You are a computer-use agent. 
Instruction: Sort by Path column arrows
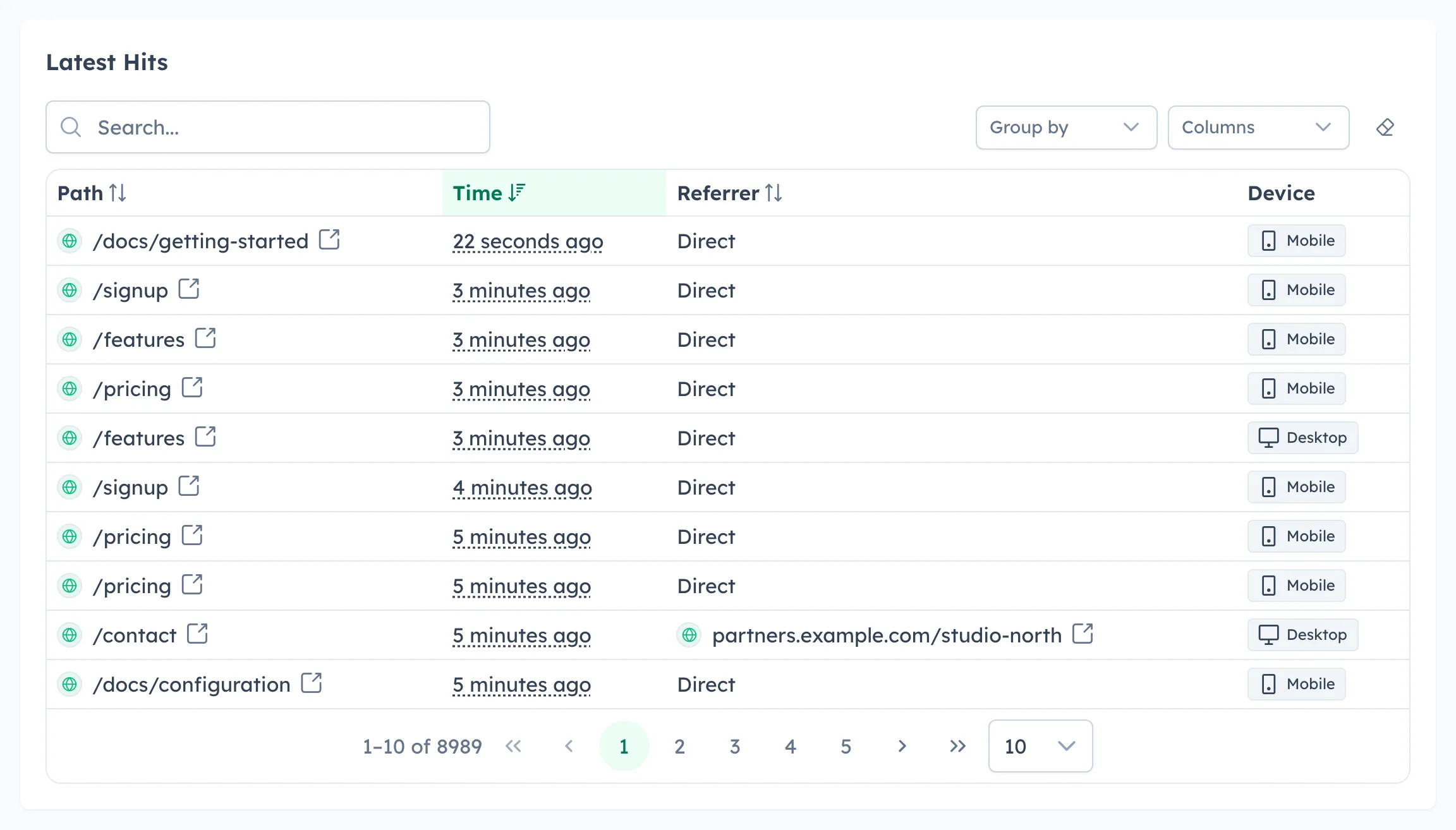point(118,193)
